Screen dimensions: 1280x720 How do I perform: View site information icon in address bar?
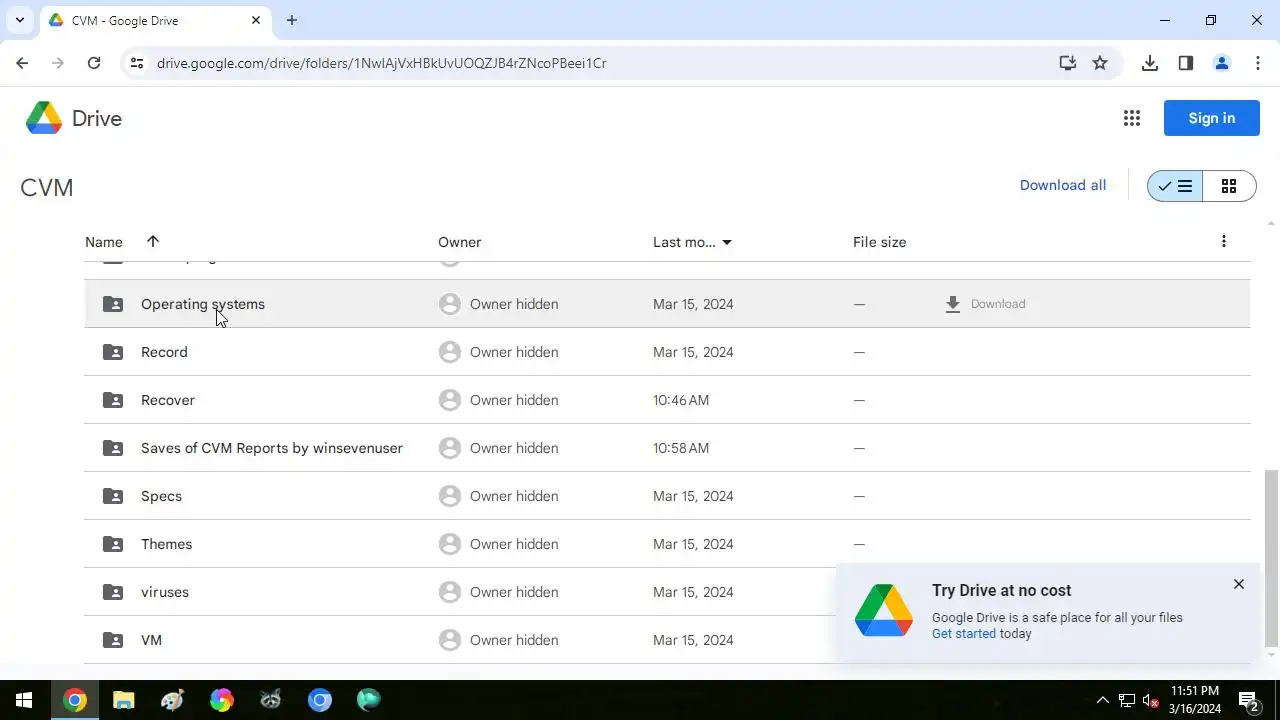click(x=138, y=63)
